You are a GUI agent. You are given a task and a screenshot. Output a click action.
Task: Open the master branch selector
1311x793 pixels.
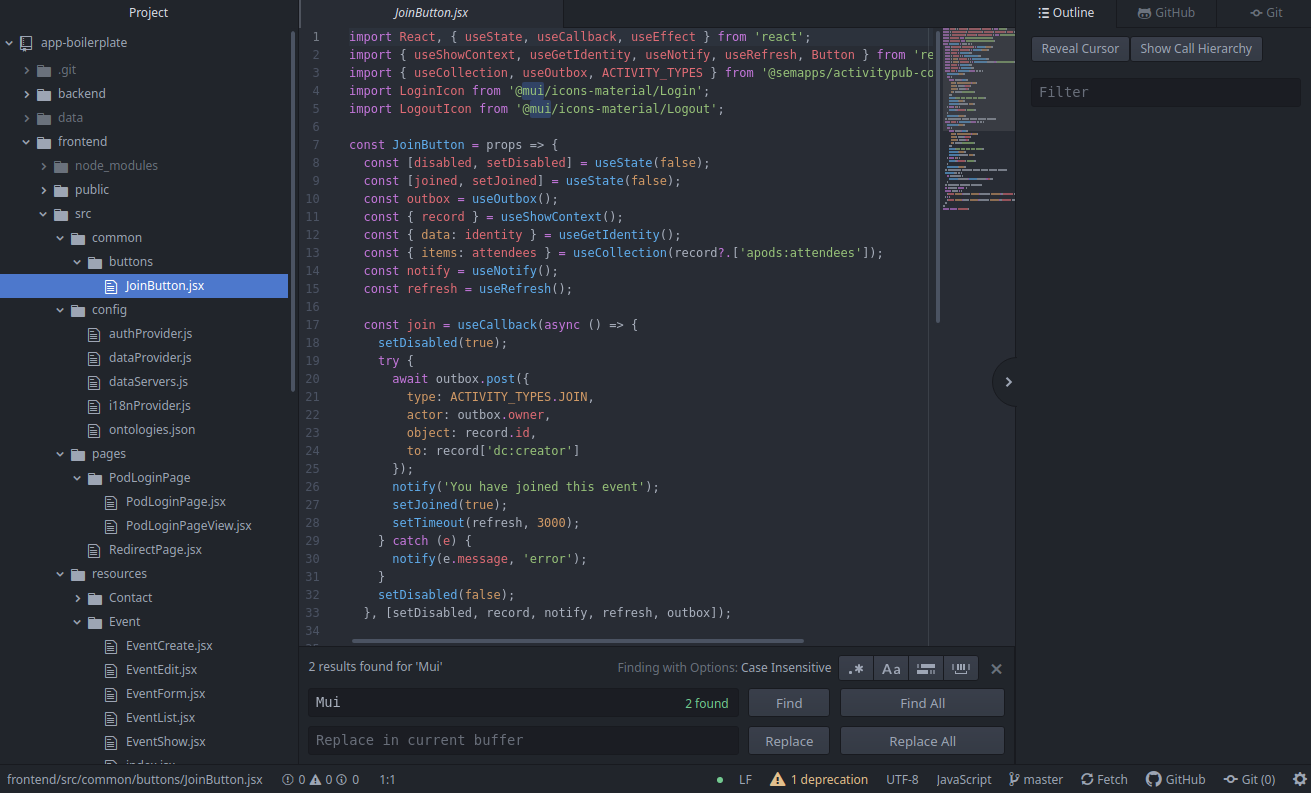1035,780
